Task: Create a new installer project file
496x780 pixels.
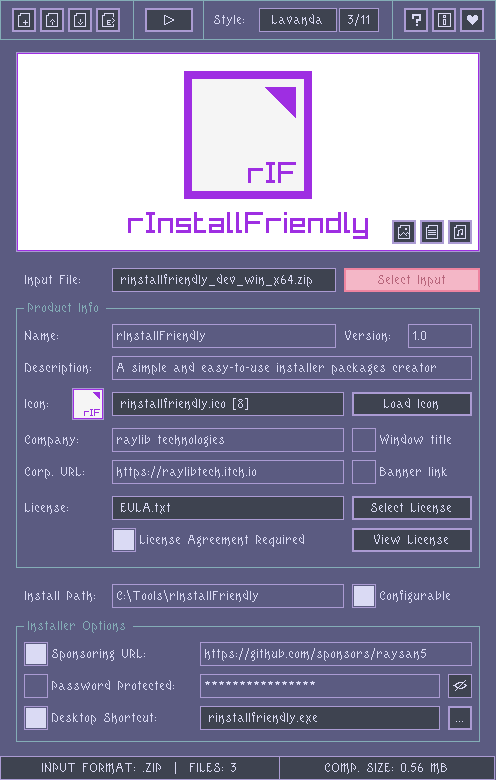Action: tap(24, 20)
